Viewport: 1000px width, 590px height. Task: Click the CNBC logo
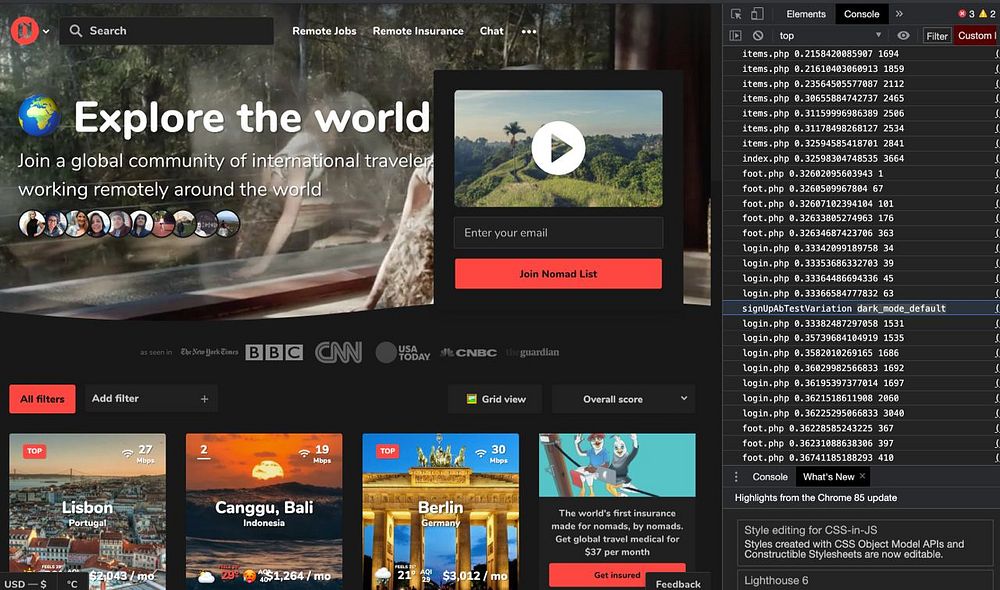pyautogui.click(x=469, y=352)
